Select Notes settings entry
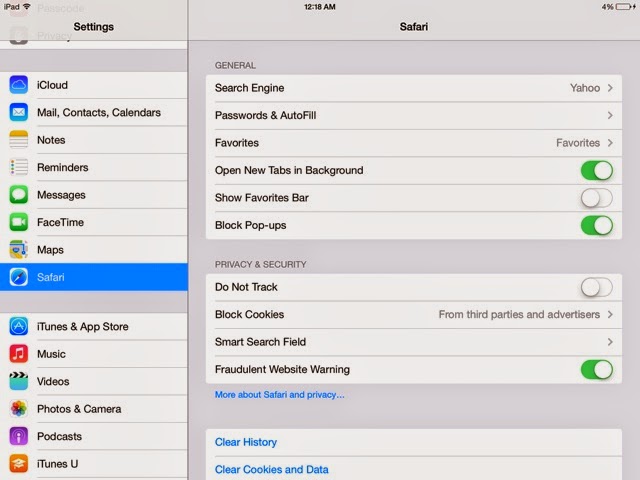The image size is (640, 480). point(94,140)
